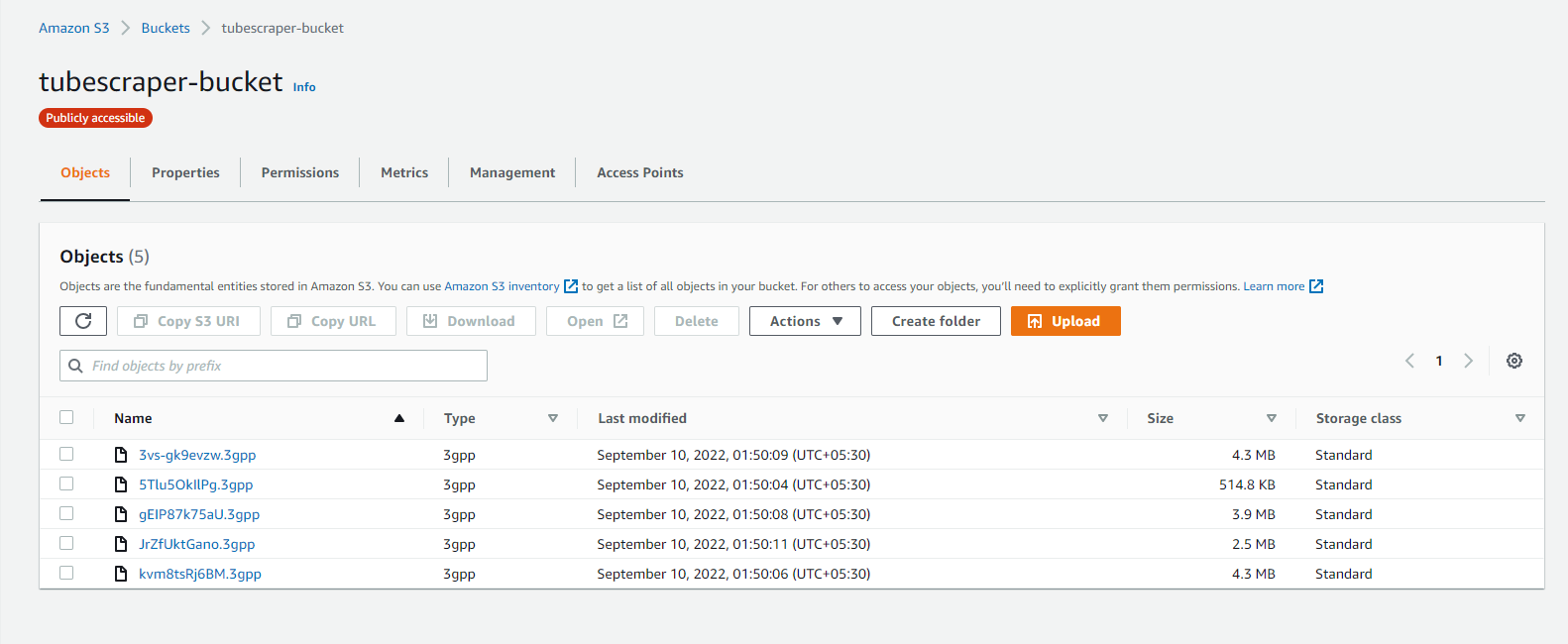Sort by Size column arrow

point(1272,418)
